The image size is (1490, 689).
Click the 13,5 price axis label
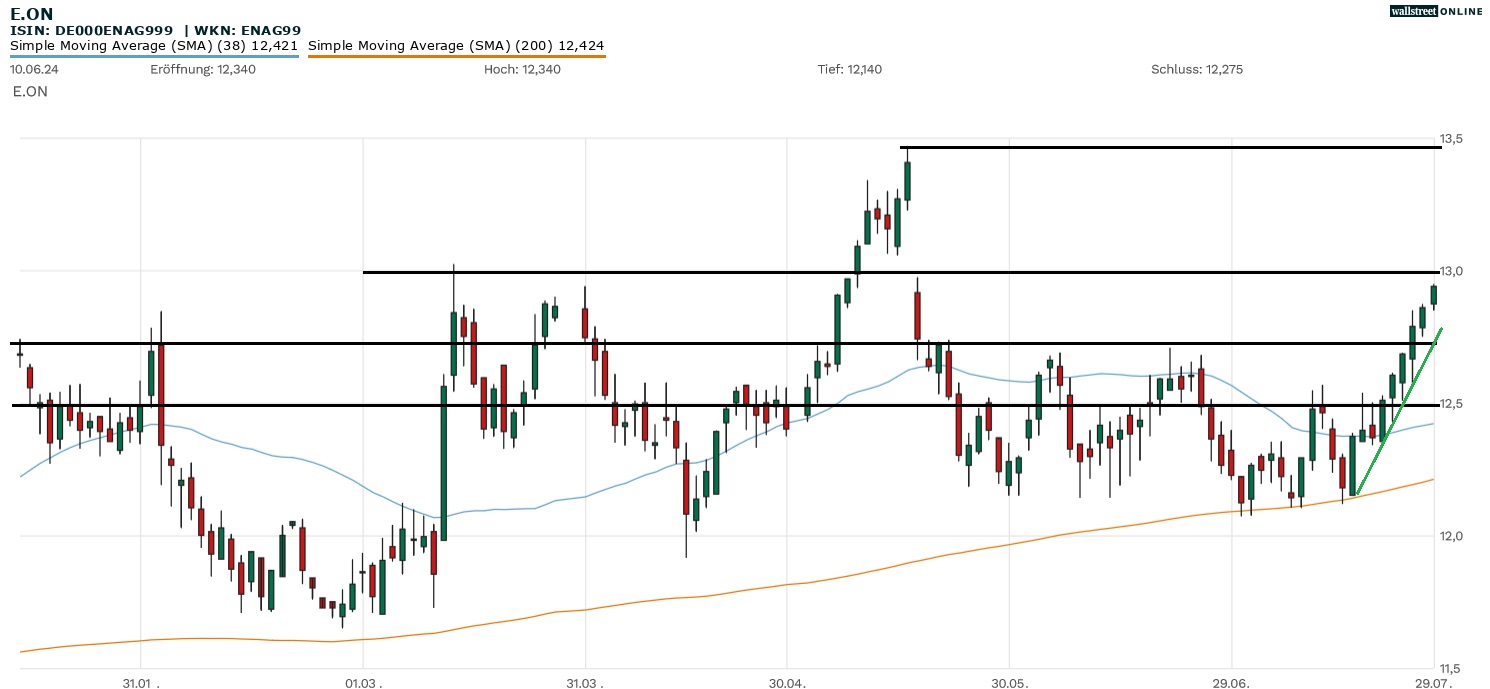(x=1451, y=139)
